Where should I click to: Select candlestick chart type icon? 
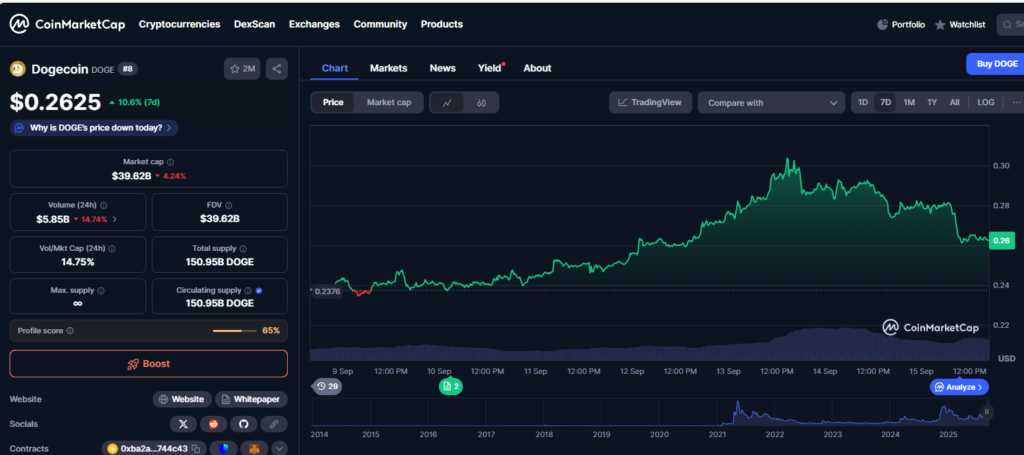[x=481, y=102]
